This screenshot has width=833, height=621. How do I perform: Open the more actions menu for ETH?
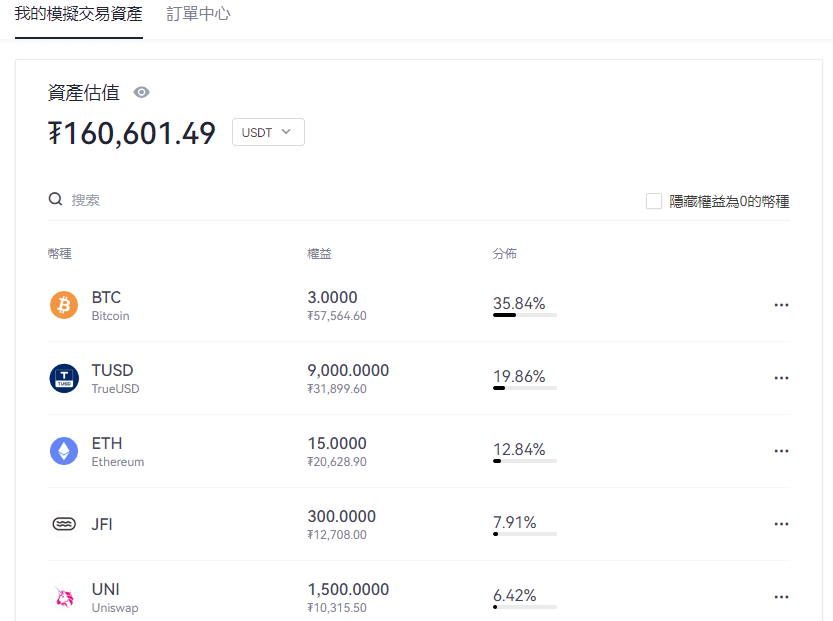click(x=781, y=451)
